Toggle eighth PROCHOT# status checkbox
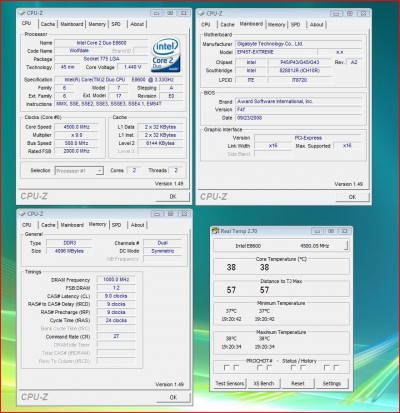 click(x=336, y=367)
